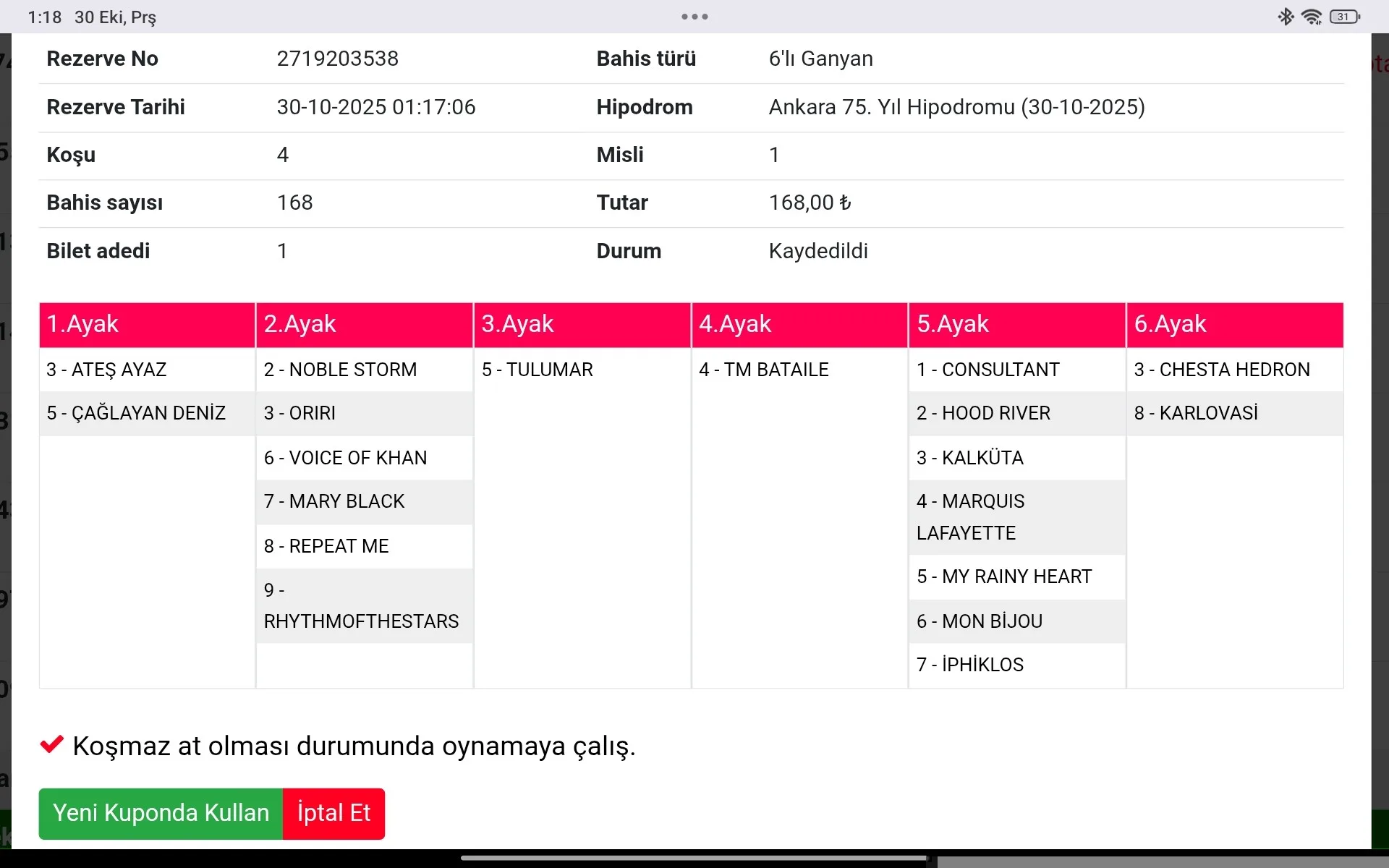Click Yeni Kuponda Kullan button
1389x868 pixels.
[161, 813]
